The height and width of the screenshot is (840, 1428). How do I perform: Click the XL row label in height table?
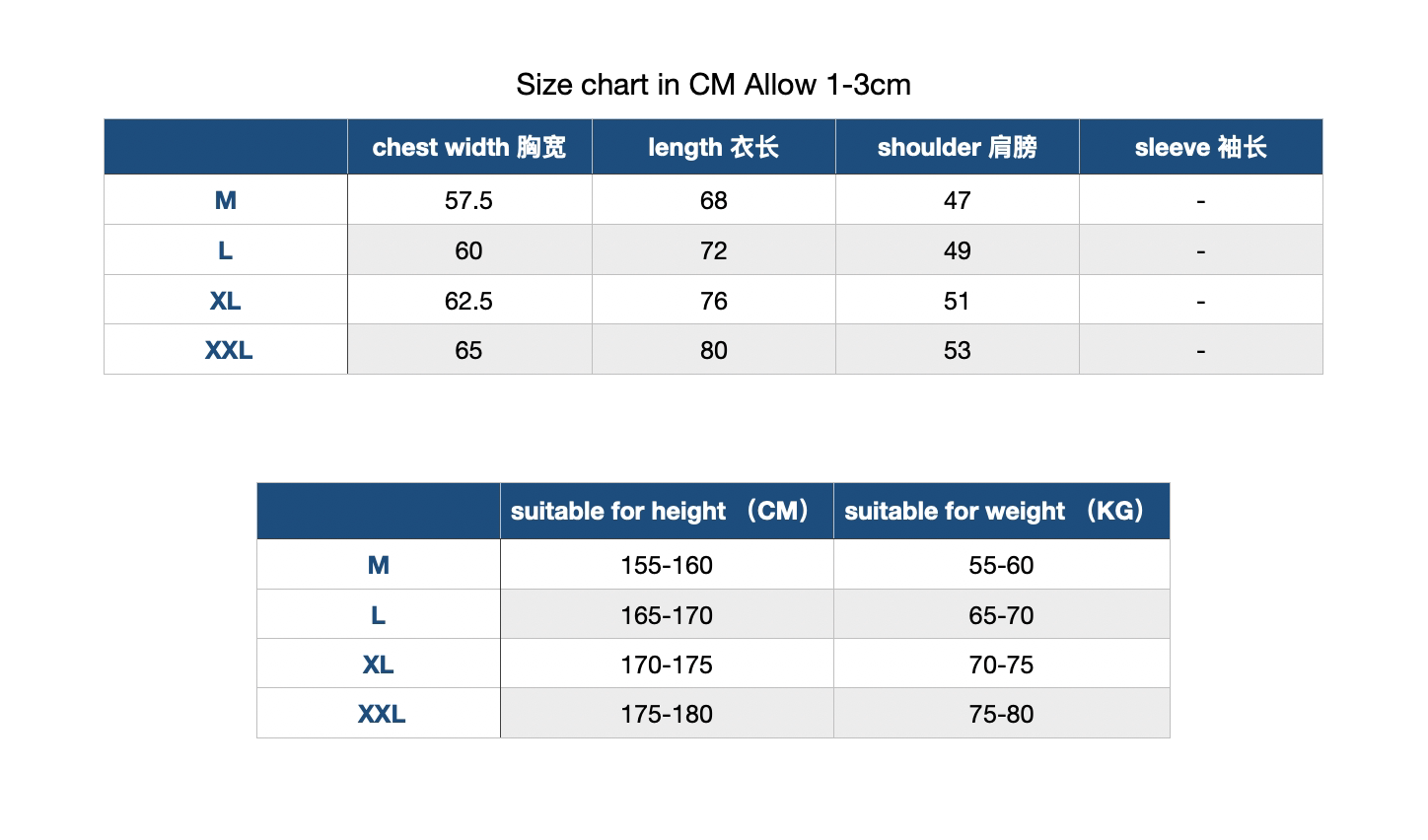(x=378, y=665)
